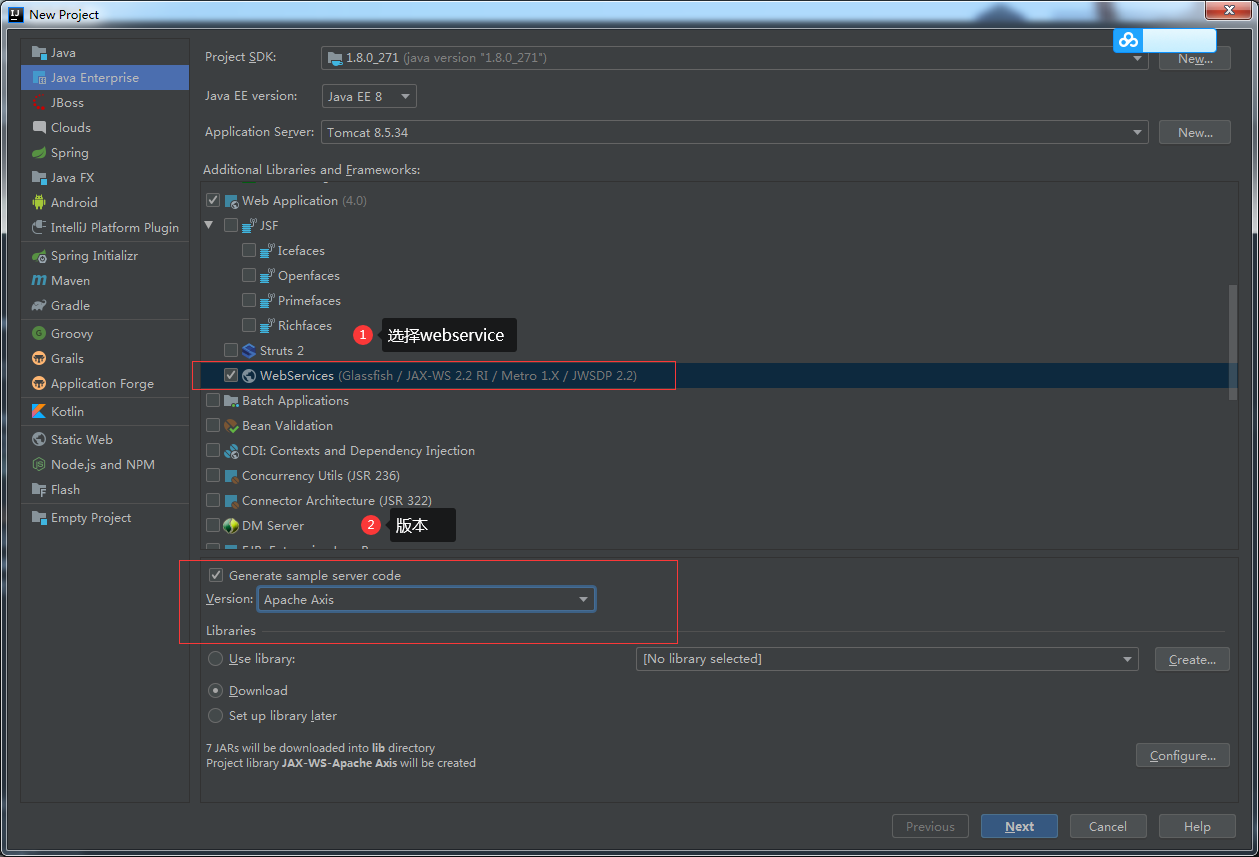1259x857 pixels.
Task: Click the Next button
Action: click(1019, 826)
